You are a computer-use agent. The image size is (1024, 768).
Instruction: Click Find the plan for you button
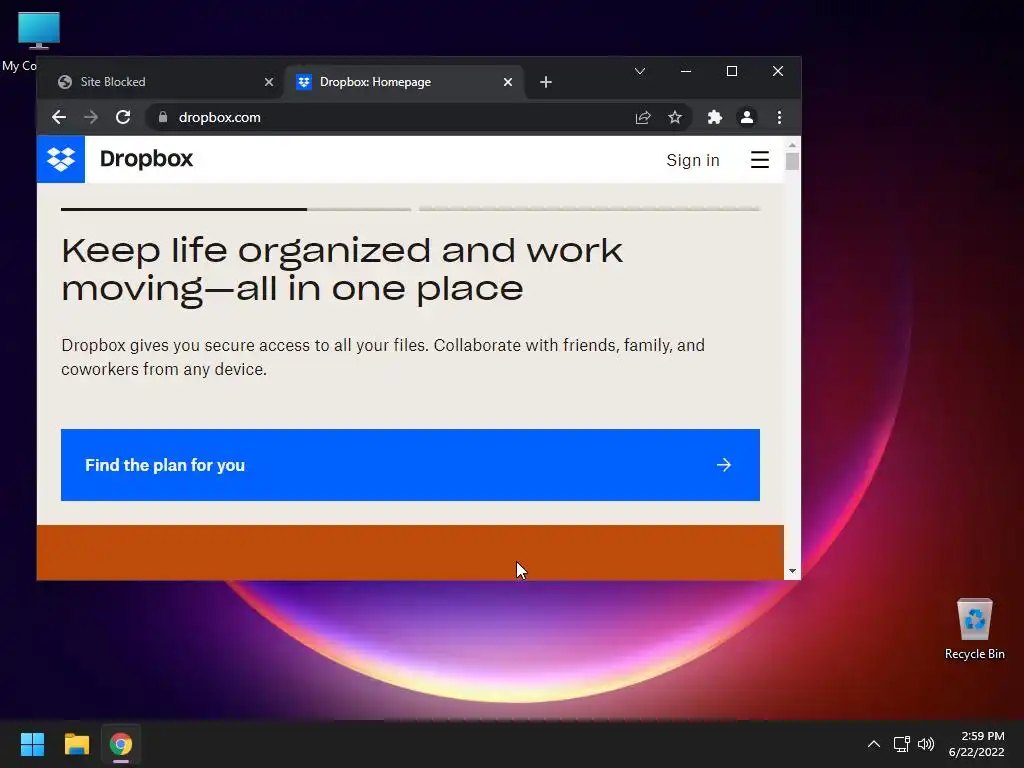410,465
